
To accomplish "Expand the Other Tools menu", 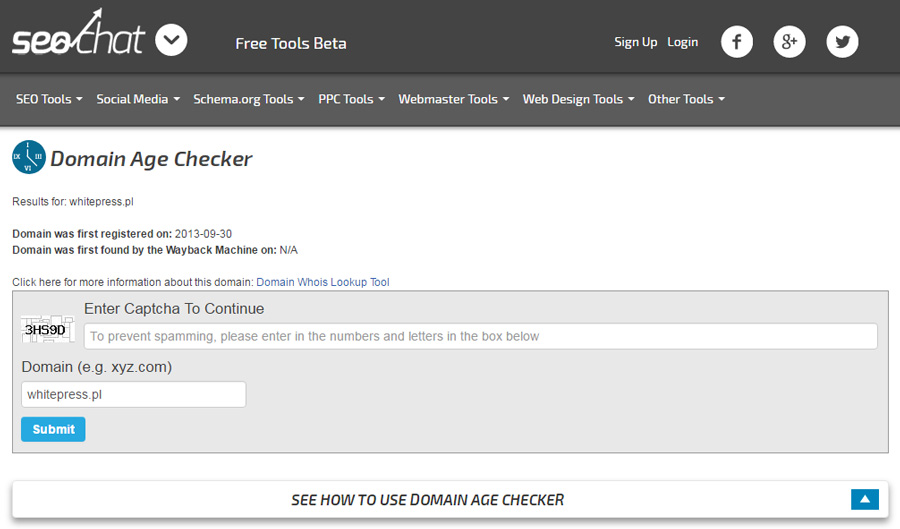I will (686, 99).
